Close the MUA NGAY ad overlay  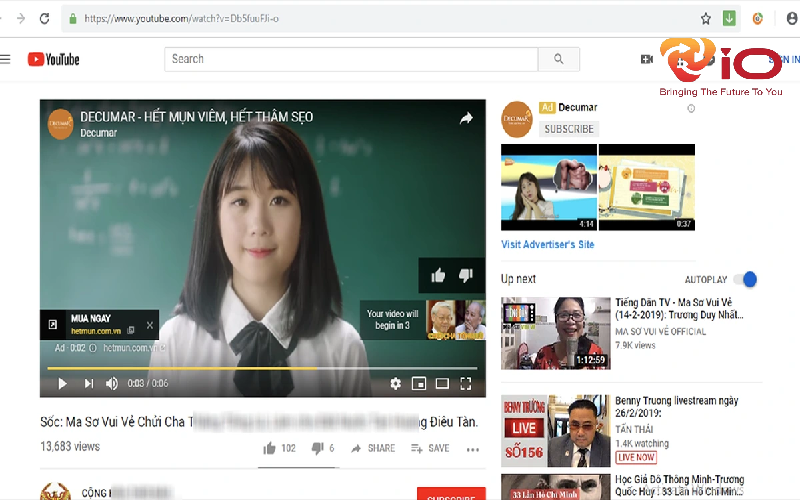pos(149,325)
